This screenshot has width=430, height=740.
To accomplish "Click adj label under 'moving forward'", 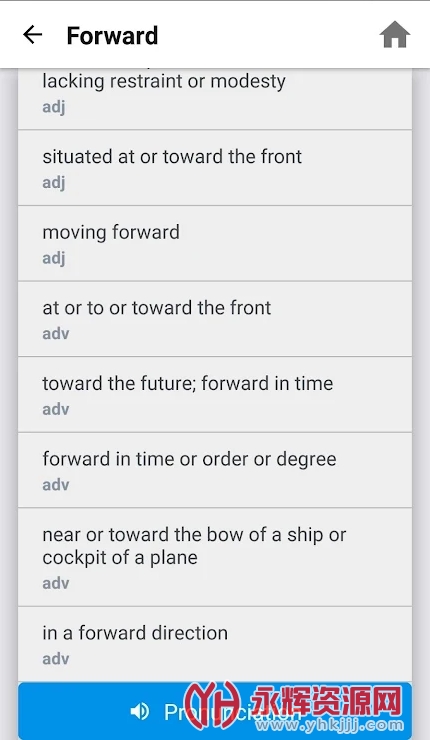I will pyautogui.click(x=54, y=258).
